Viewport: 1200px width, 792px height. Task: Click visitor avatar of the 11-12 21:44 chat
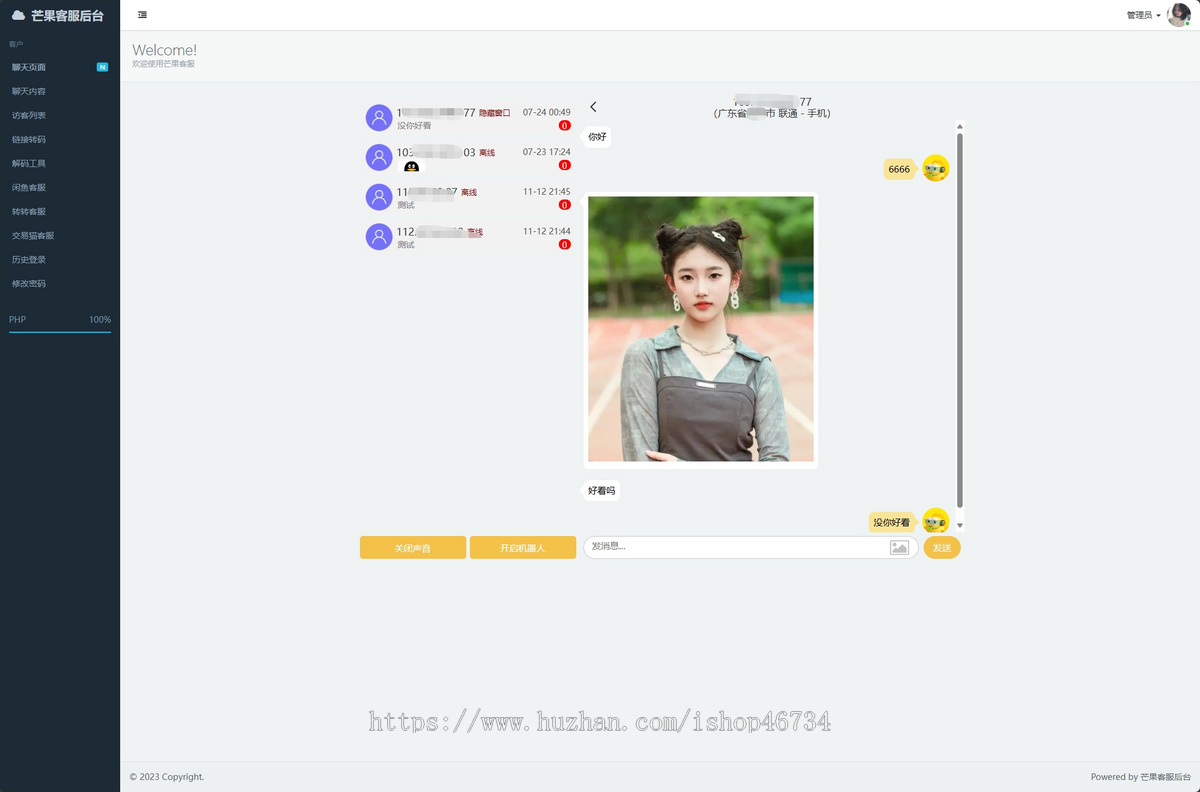click(379, 237)
